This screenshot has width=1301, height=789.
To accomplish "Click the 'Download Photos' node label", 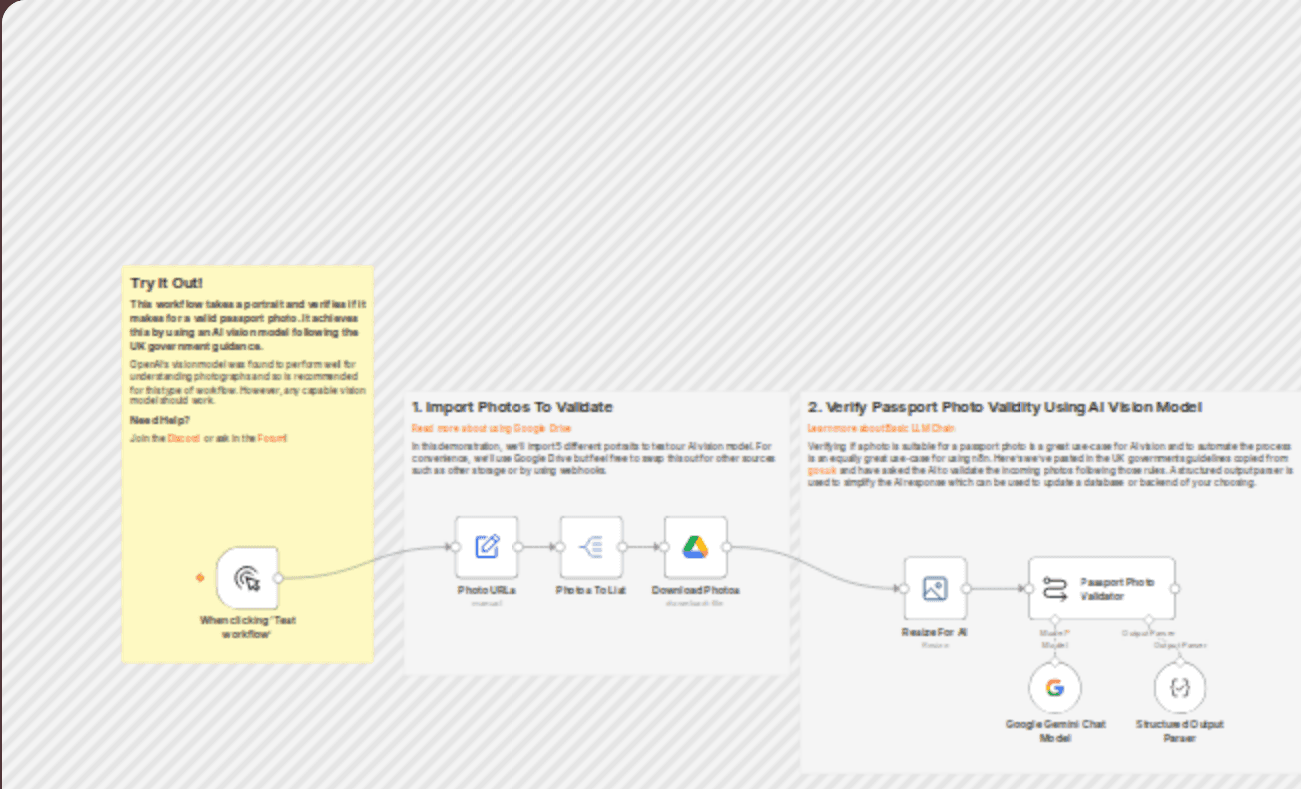I will (x=696, y=590).
